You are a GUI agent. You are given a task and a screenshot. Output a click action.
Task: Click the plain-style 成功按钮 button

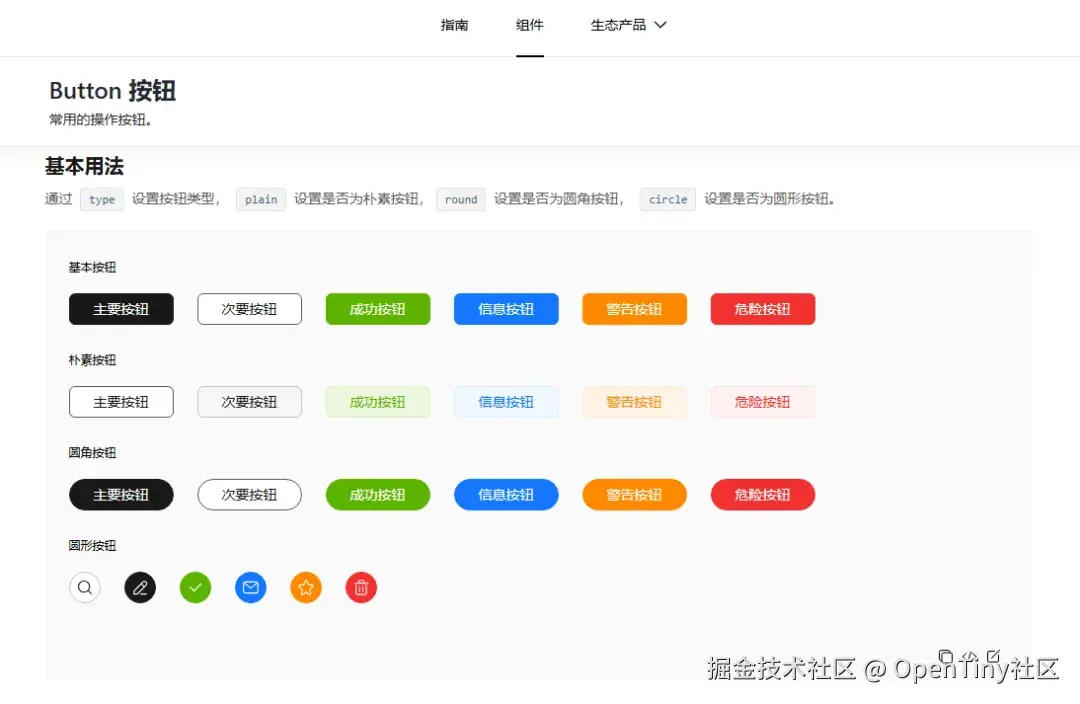(x=377, y=401)
